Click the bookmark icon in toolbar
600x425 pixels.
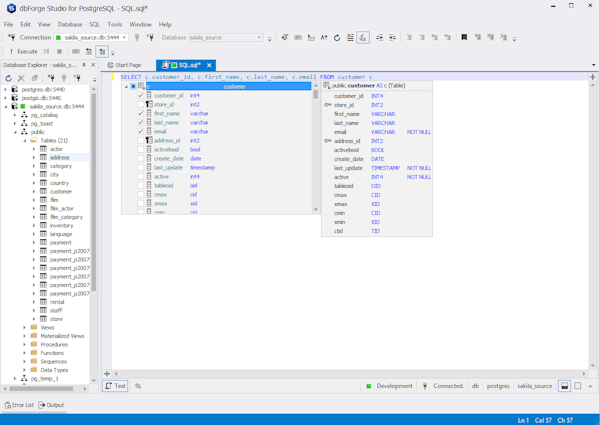[464, 38]
